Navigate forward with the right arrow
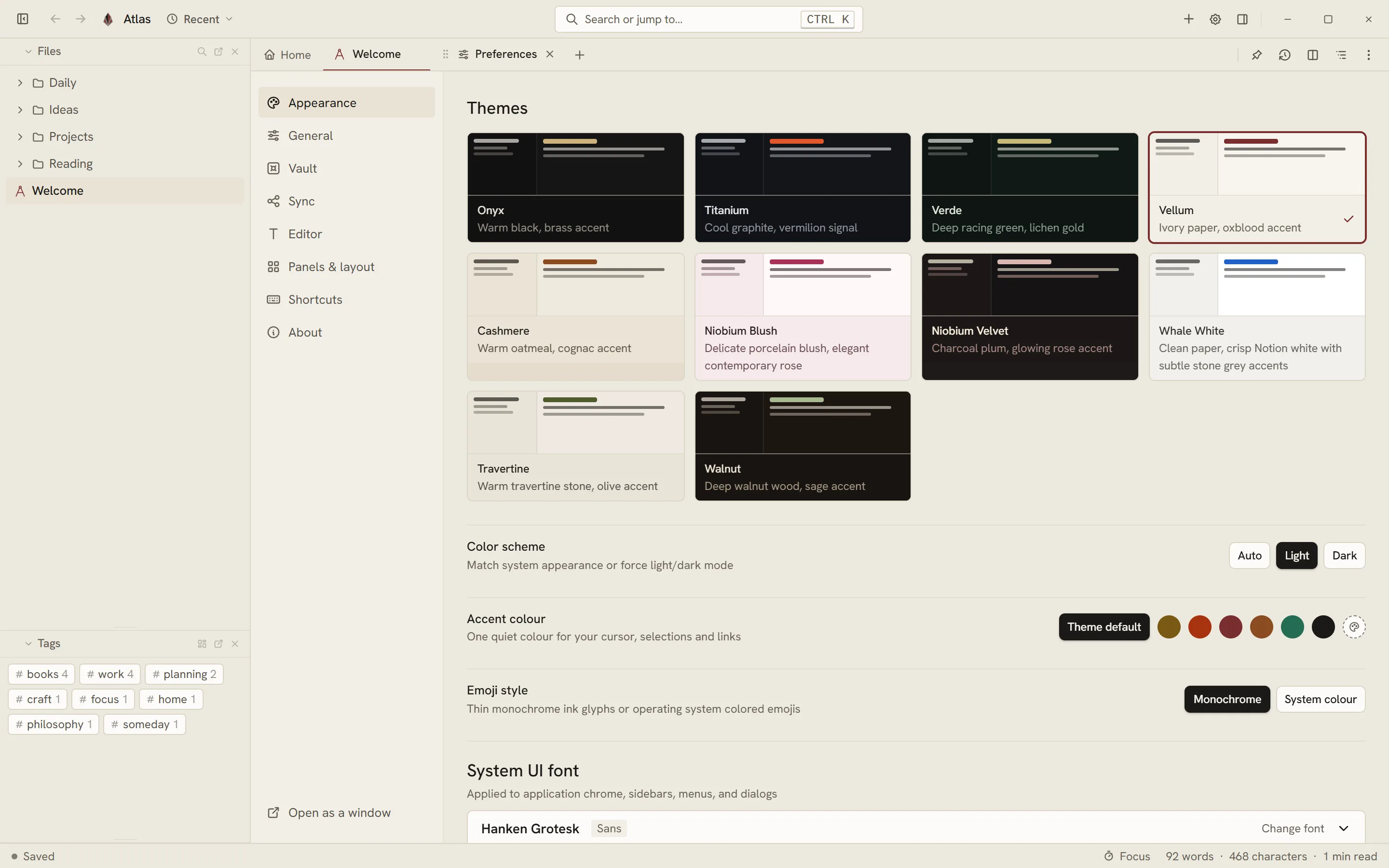Image resolution: width=1389 pixels, height=868 pixels. (x=81, y=19)
